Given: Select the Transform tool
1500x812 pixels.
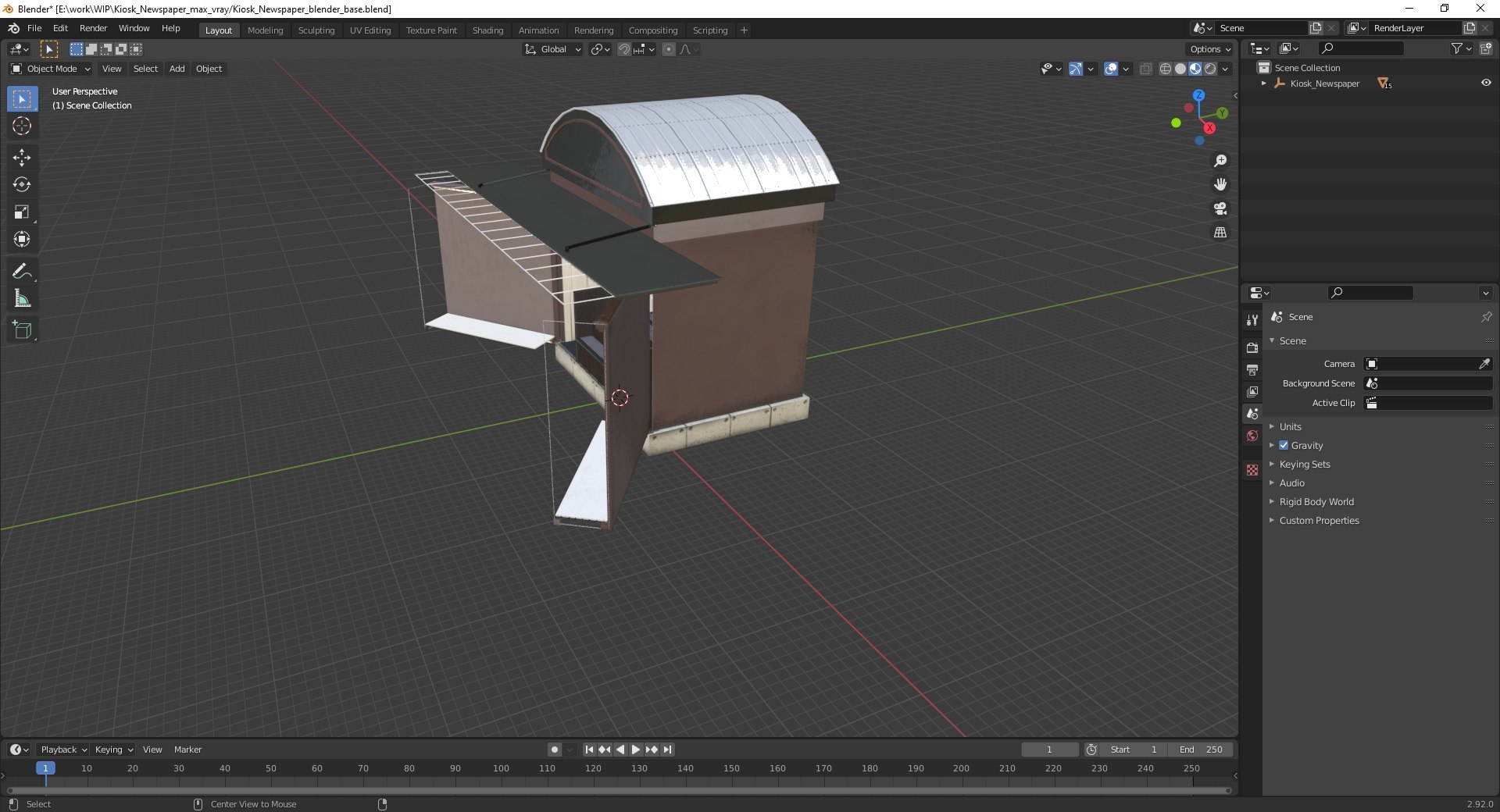Looking at the screenshot, I should coord(22,240).
